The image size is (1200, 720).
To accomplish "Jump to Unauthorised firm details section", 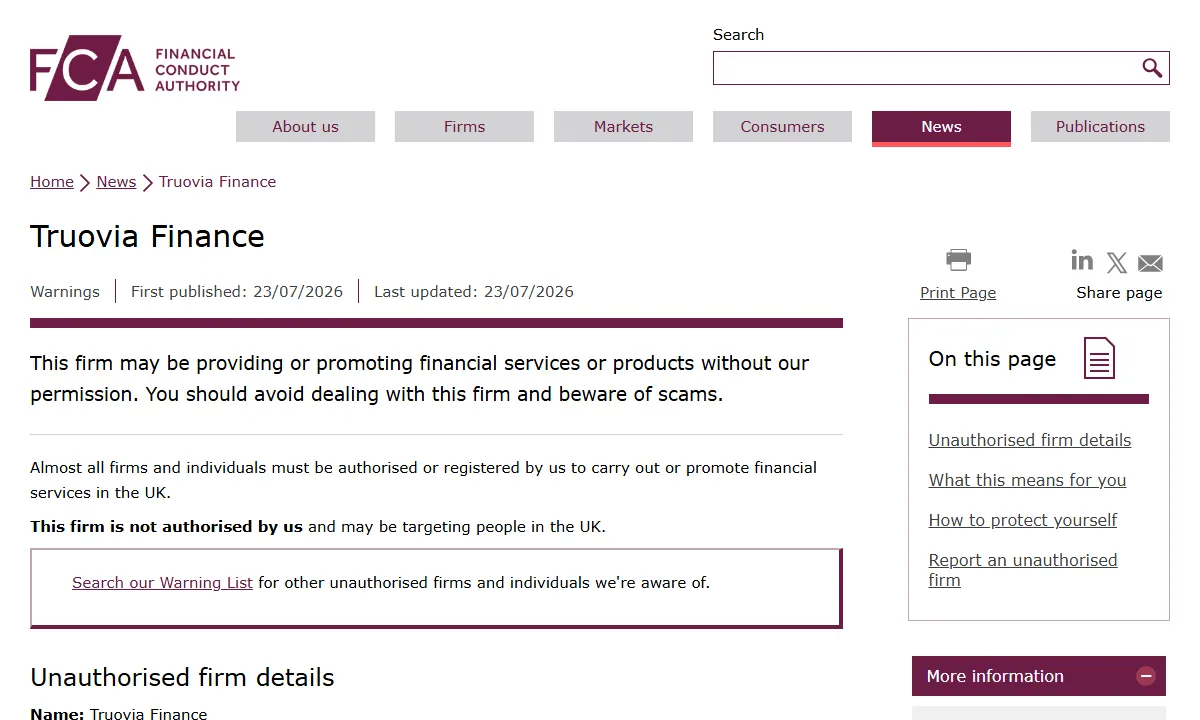I will click(x=1030, y=440).
